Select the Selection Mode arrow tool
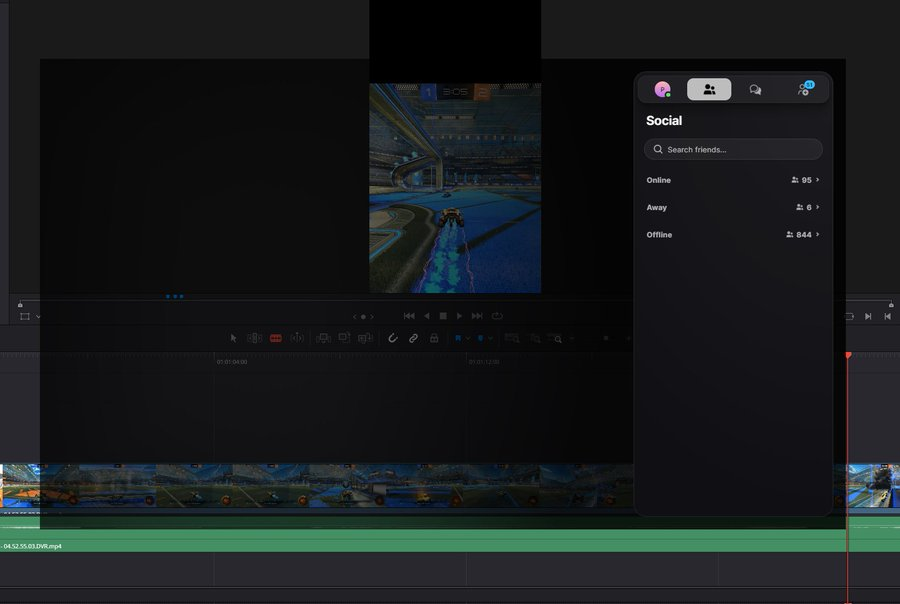The image size is (900, 604). pyautogui.click(x=233, y=338)
